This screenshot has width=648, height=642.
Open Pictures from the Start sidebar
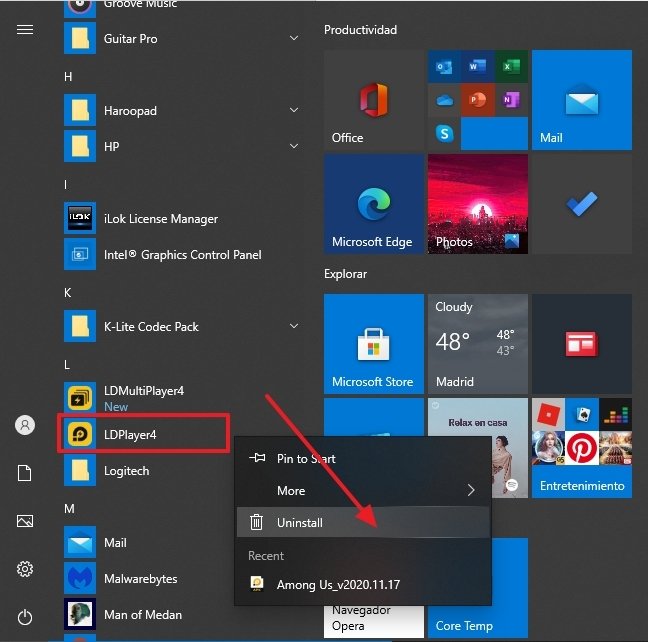(x=25, y=521)
